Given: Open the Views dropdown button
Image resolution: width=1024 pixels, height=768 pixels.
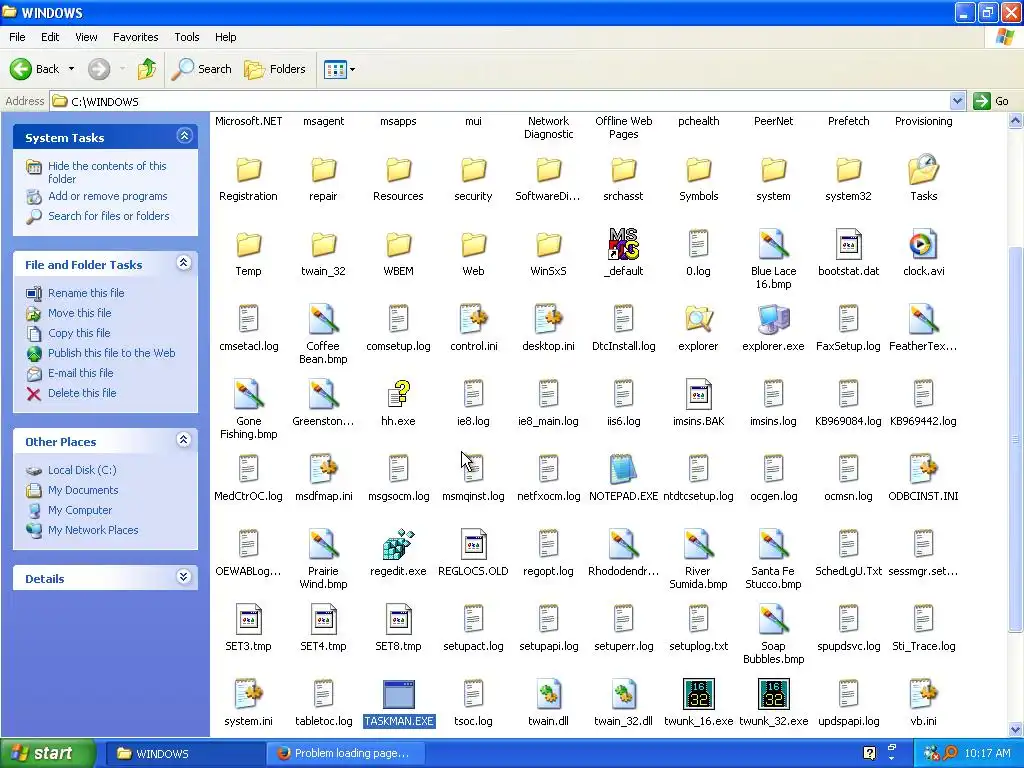Looking at the screenshot, I should click(x=340, y=69).
